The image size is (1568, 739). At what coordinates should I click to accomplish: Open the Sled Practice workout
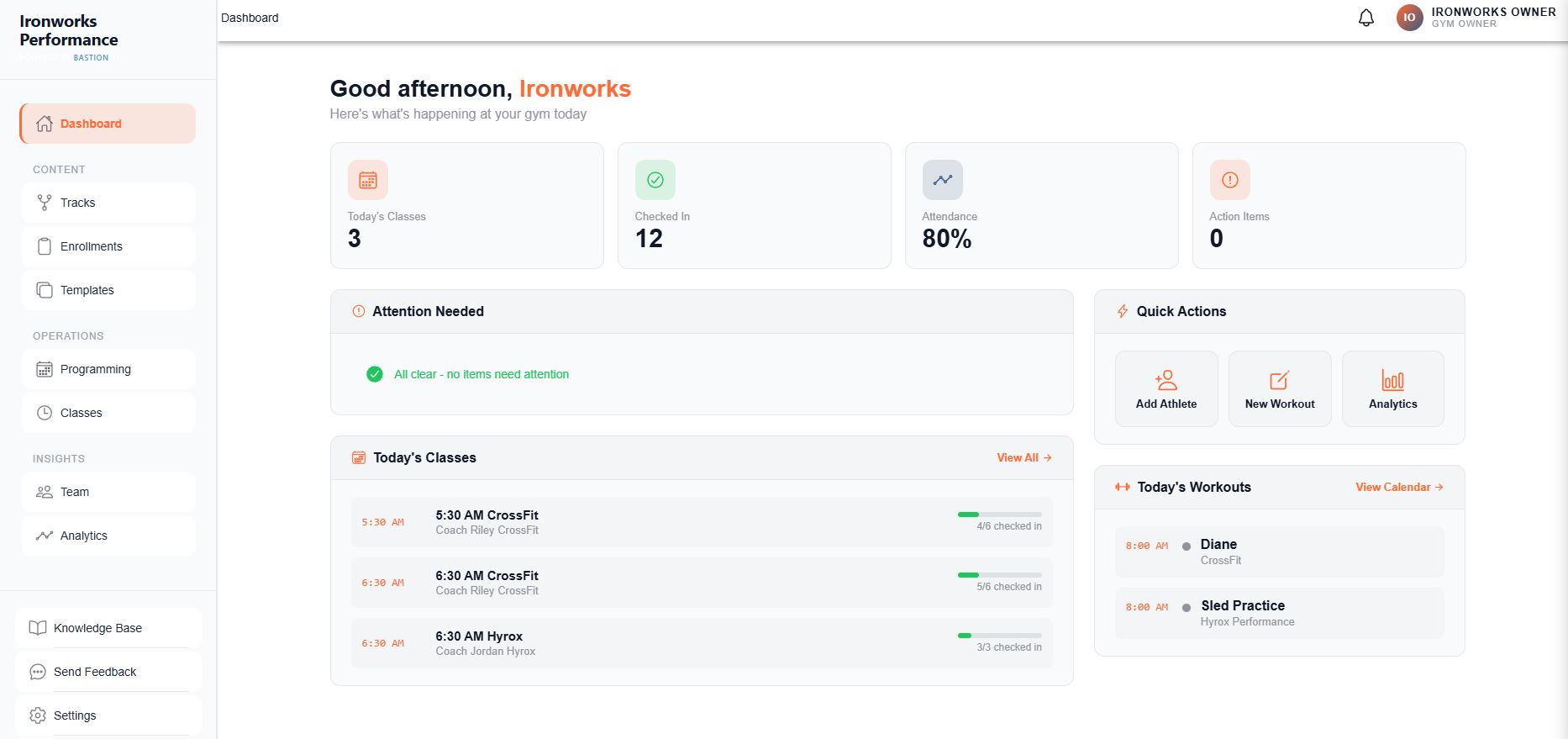(x=1280, y=613)
